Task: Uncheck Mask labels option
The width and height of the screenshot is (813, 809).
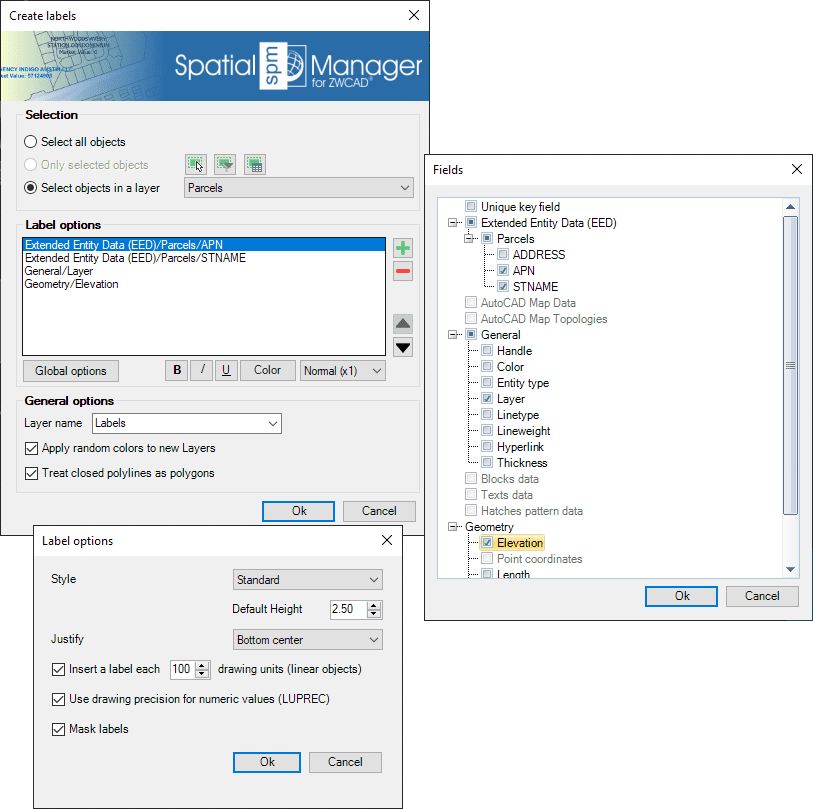Action: click(58, 729)
